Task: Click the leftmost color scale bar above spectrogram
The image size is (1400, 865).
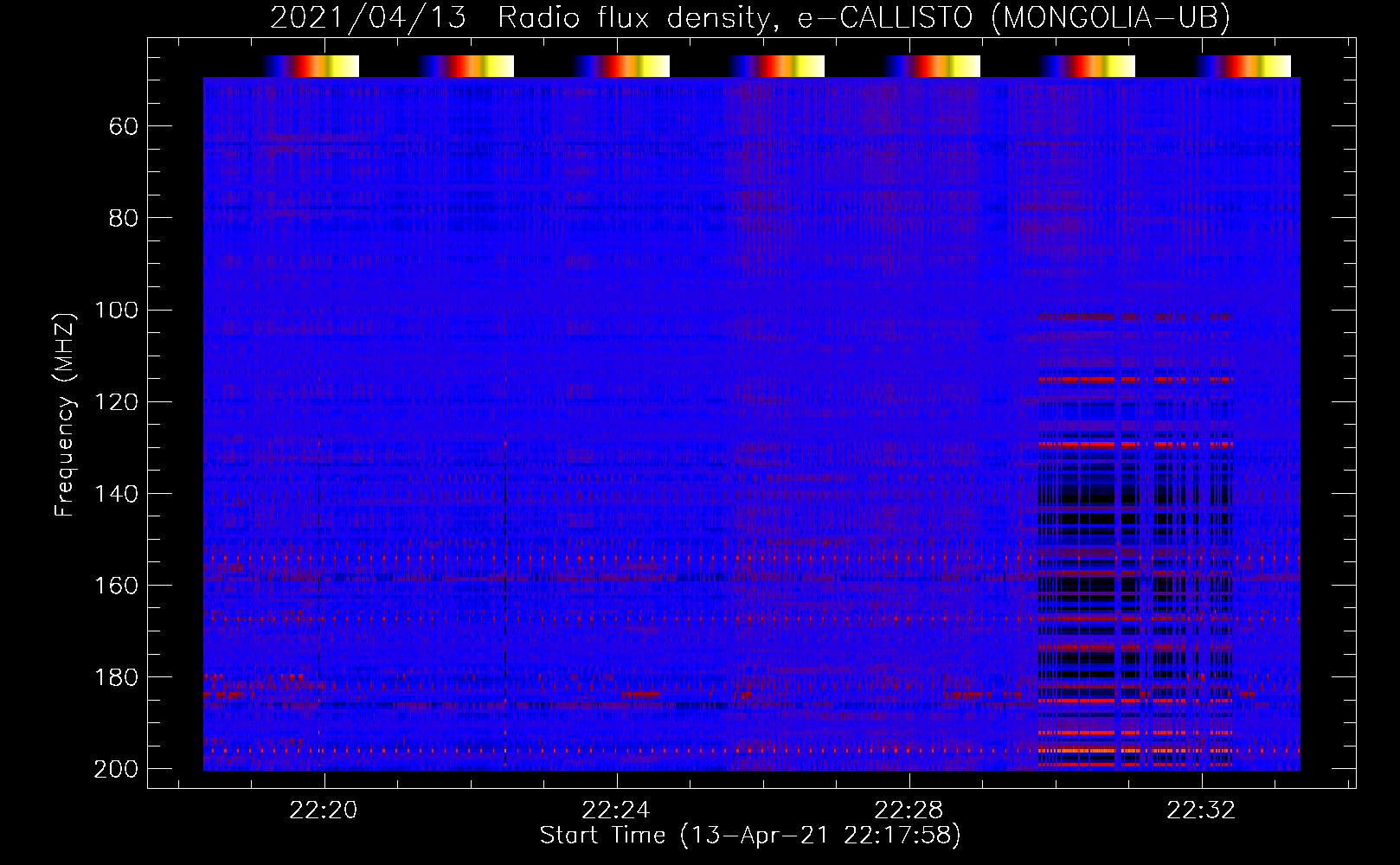Action: point(311,67)
